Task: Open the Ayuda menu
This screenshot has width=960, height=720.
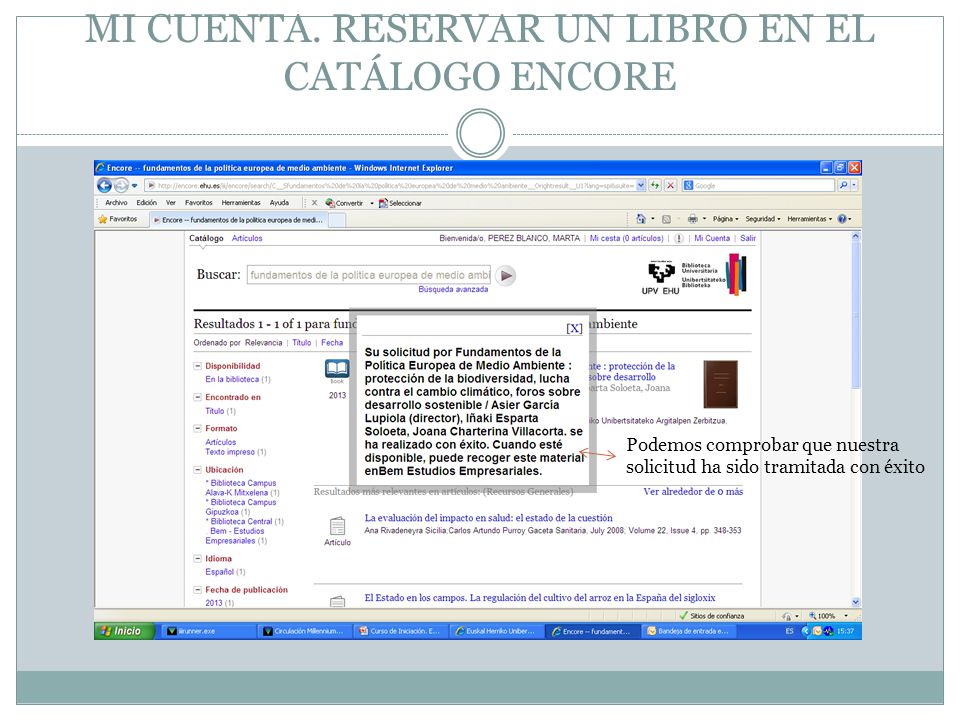Action: pyautogui.click(x=279, y=203)
